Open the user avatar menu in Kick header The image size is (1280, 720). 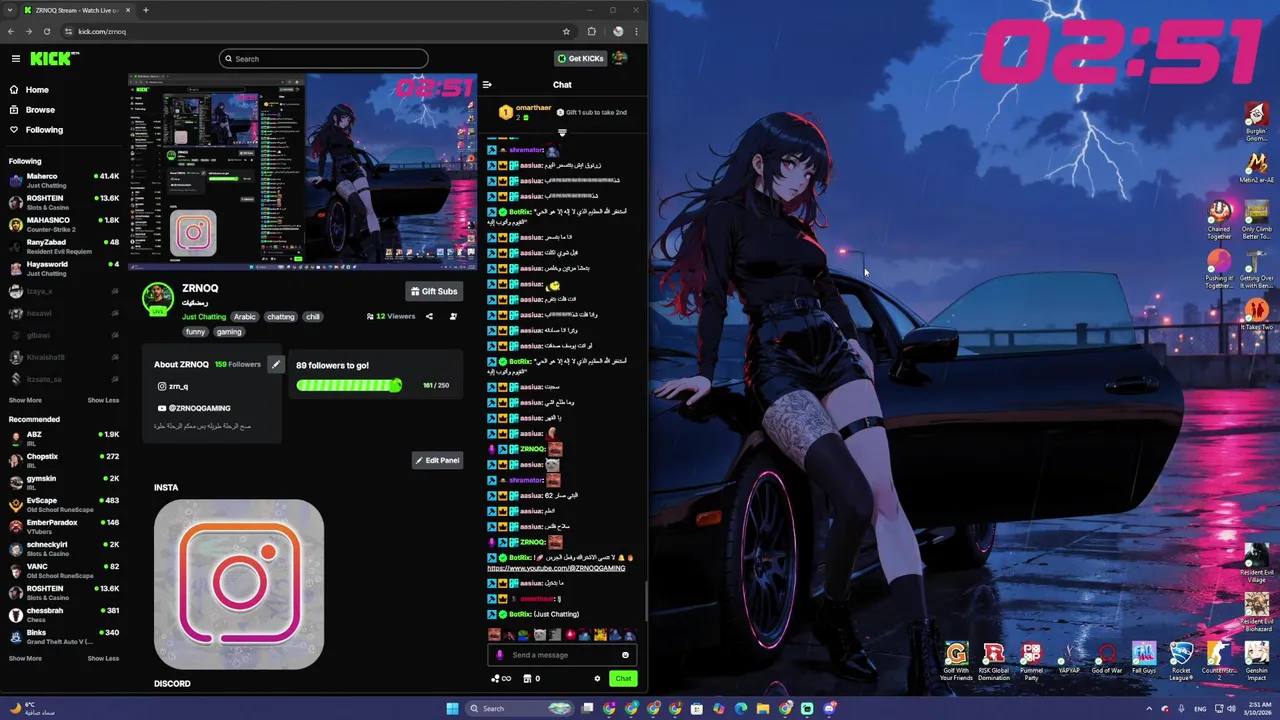[620, 59]
